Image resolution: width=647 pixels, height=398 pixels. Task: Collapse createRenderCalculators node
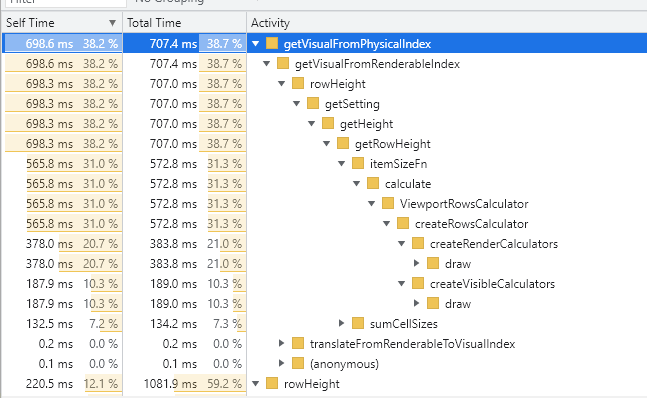click(x=401, y=243)
